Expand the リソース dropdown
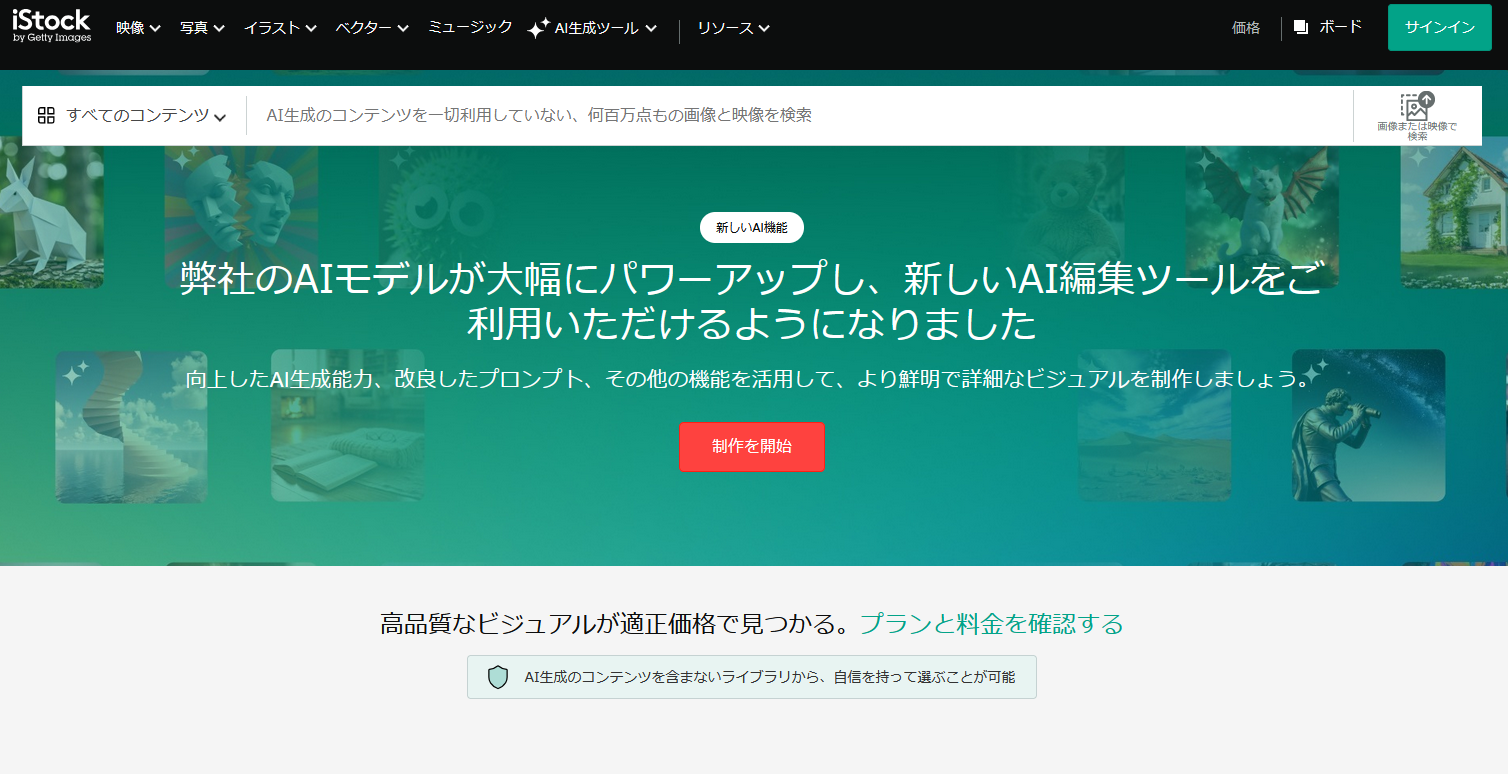Screen dimensions: 1508x774 (x=735, y=28)
